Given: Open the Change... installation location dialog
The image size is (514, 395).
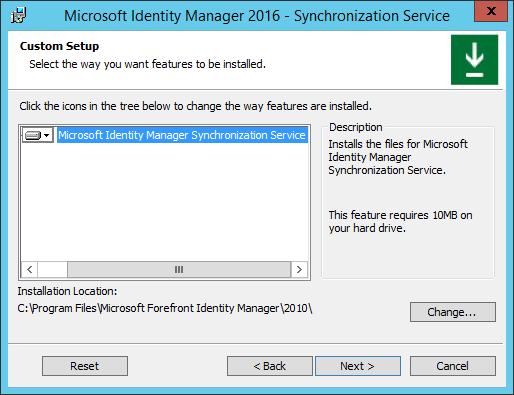Looking at the screenshot, I should [453, 312].
